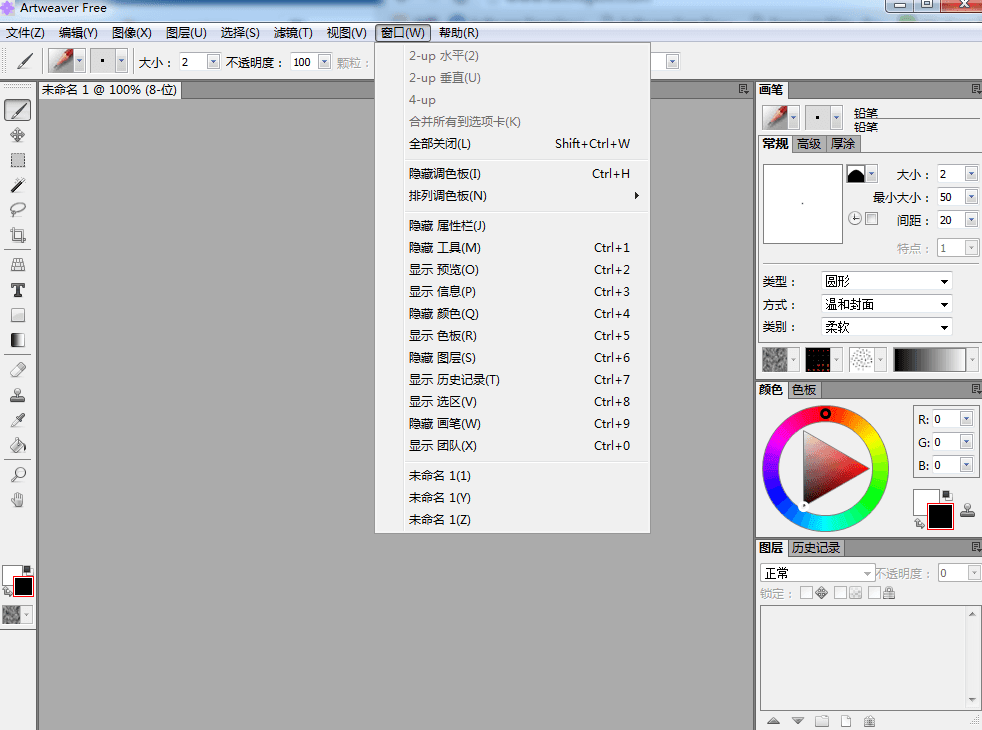Switch to the 历史记录 tab

tap(815, 548)
